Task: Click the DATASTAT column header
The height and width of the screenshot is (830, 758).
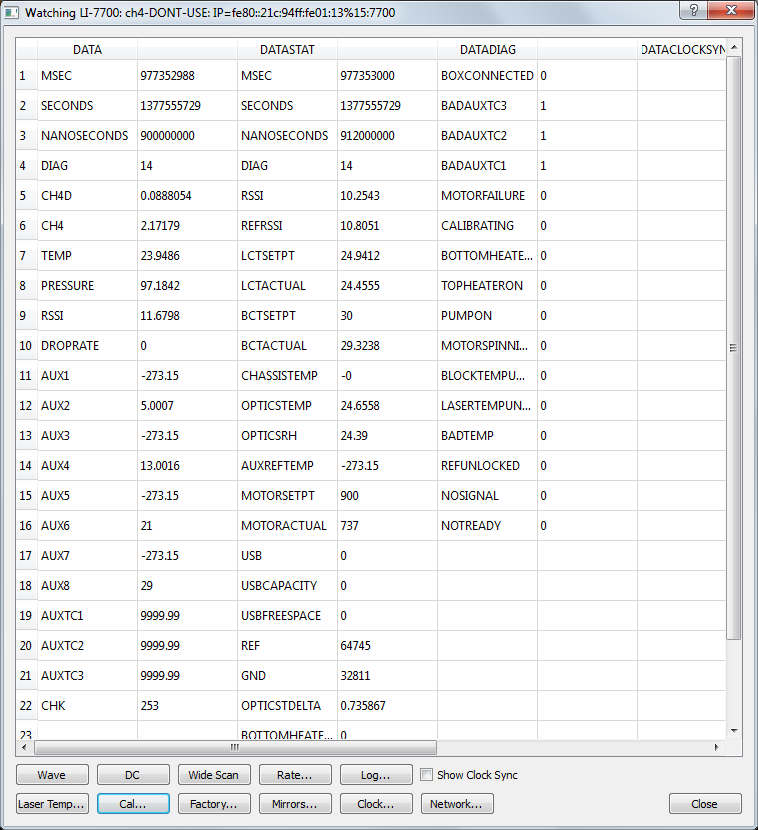Action: [287, 50]
